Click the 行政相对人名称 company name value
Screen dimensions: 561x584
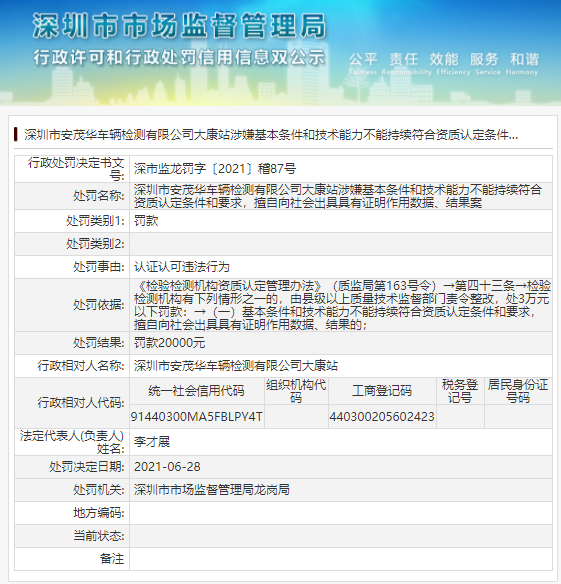click(x=236, y=366)
